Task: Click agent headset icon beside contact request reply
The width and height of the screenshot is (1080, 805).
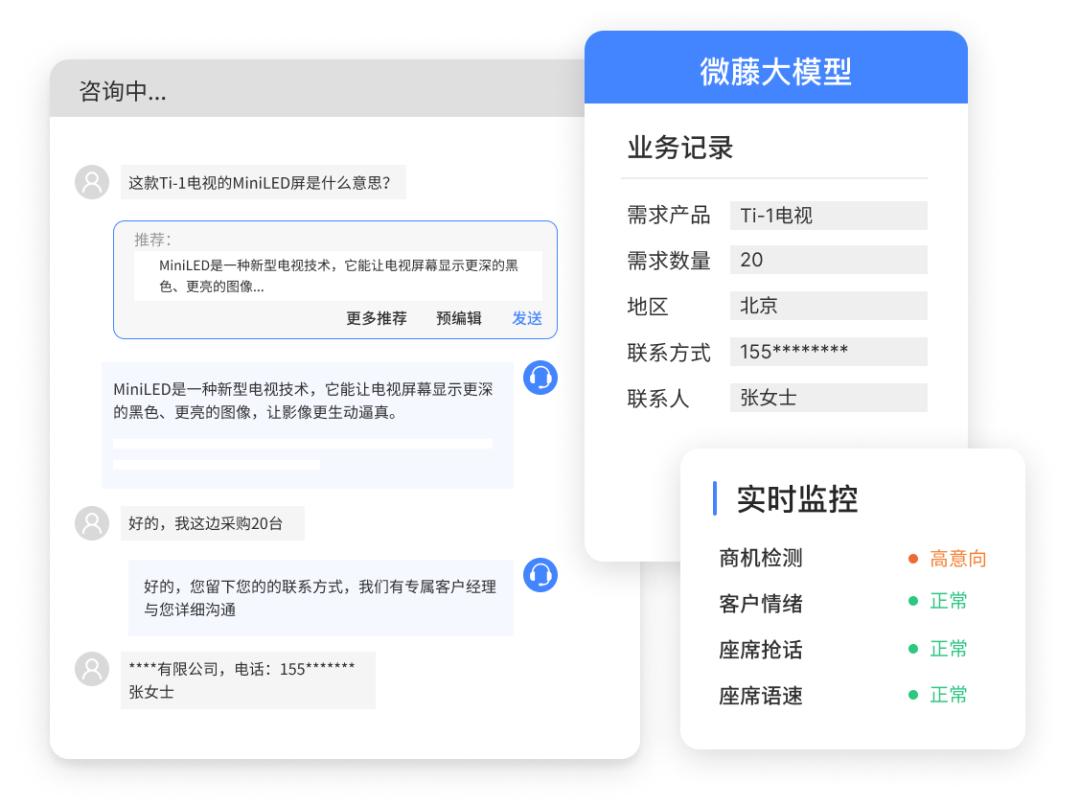Action: point(540,574)
